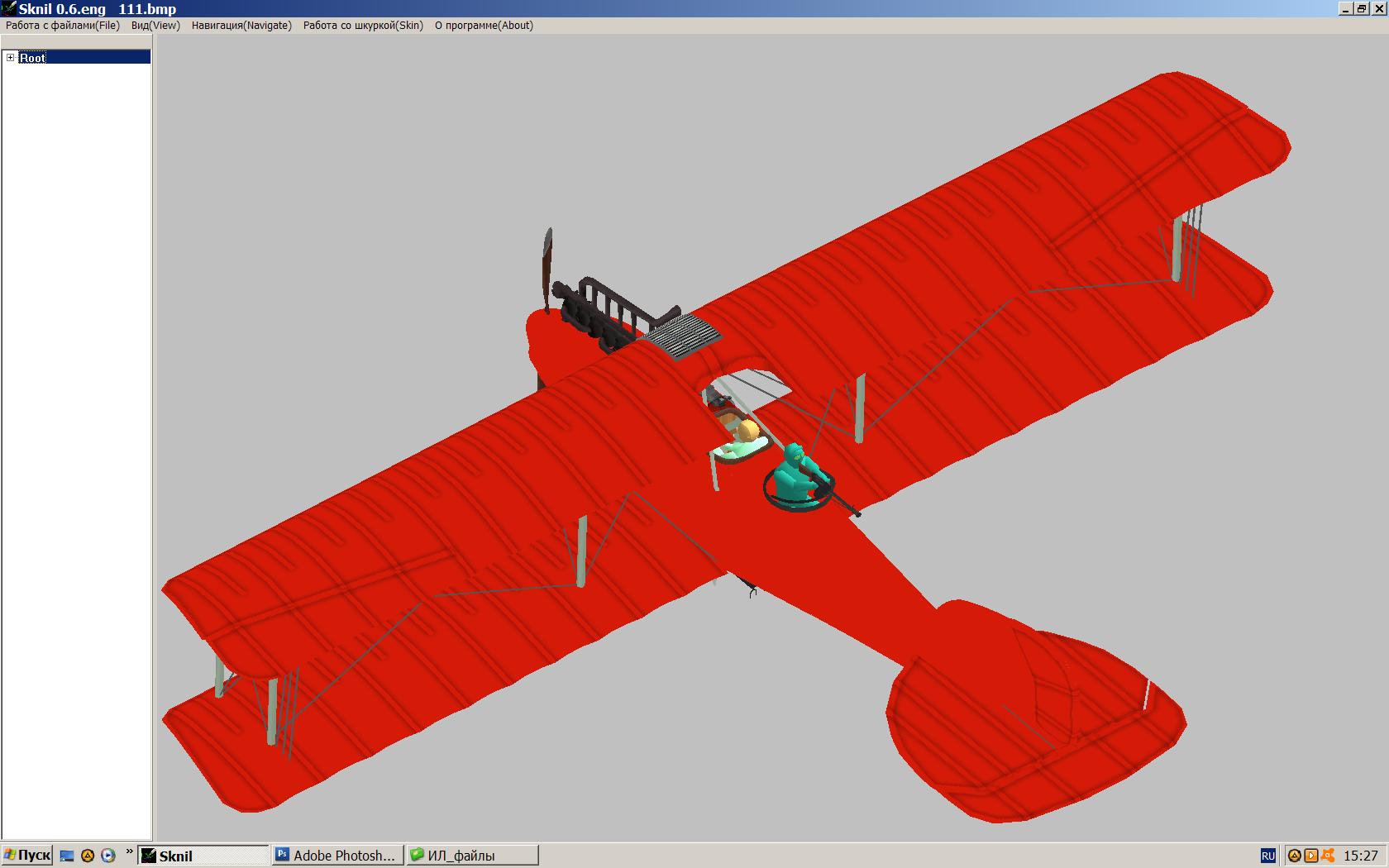The width and height of the screenshot is (1389, 868).
Task: Click the propeller on the 3D model
Action: pos(547,269)
